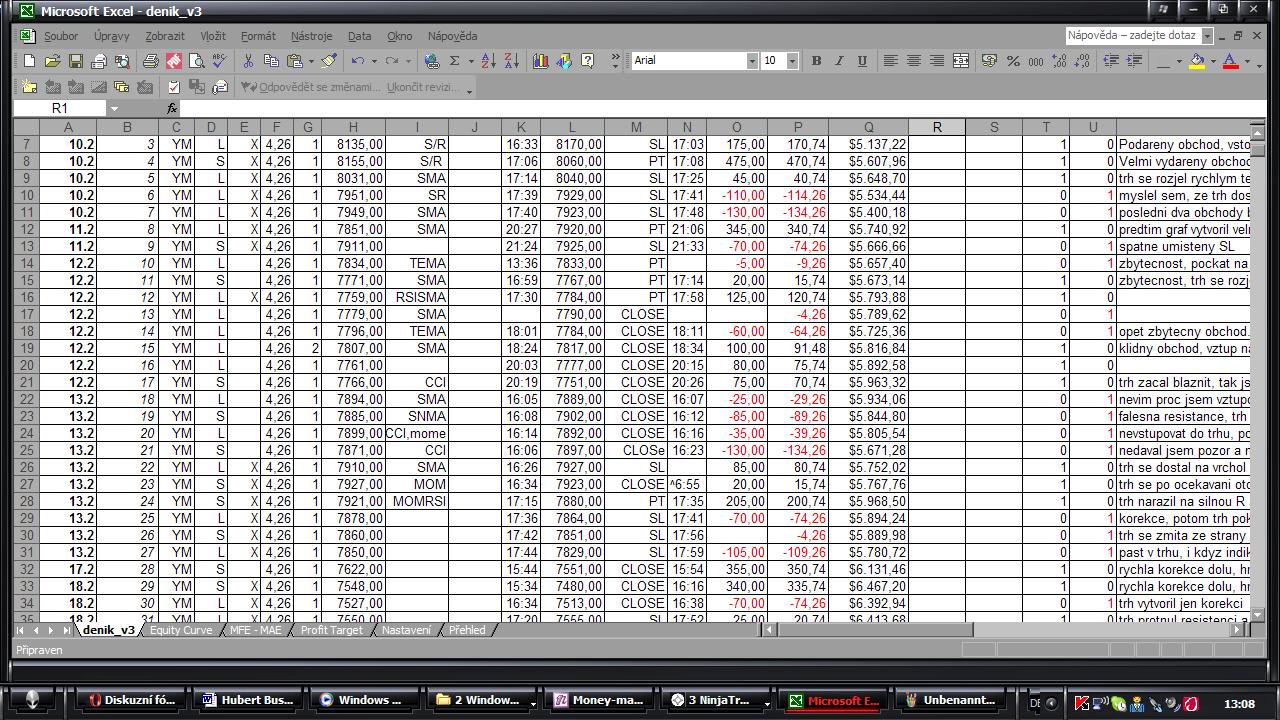Center align cell text
Image resolution: width=1280 pixels, height=720 pixels.
coord(913,61)
